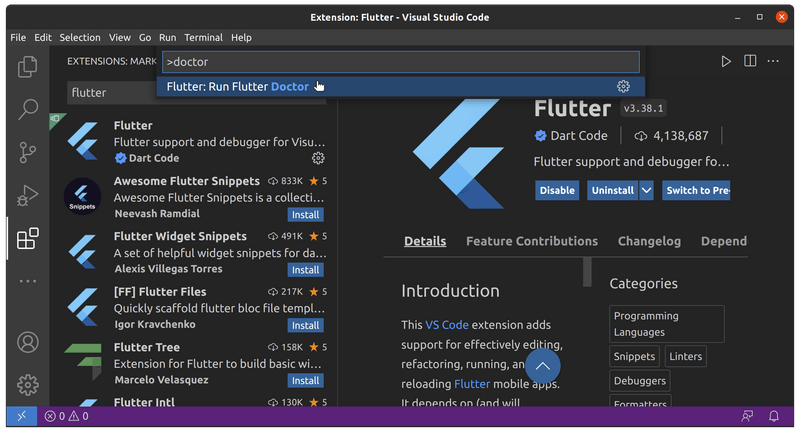
Task: Open the Accounts icon in activity bar
Action: point(28,342)
